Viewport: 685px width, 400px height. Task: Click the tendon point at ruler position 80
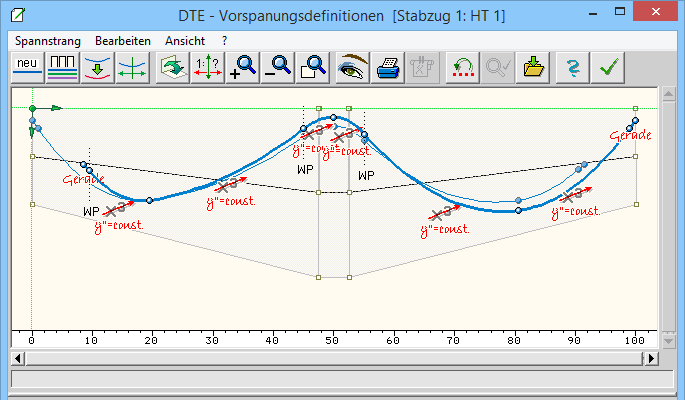click(518, 211)
